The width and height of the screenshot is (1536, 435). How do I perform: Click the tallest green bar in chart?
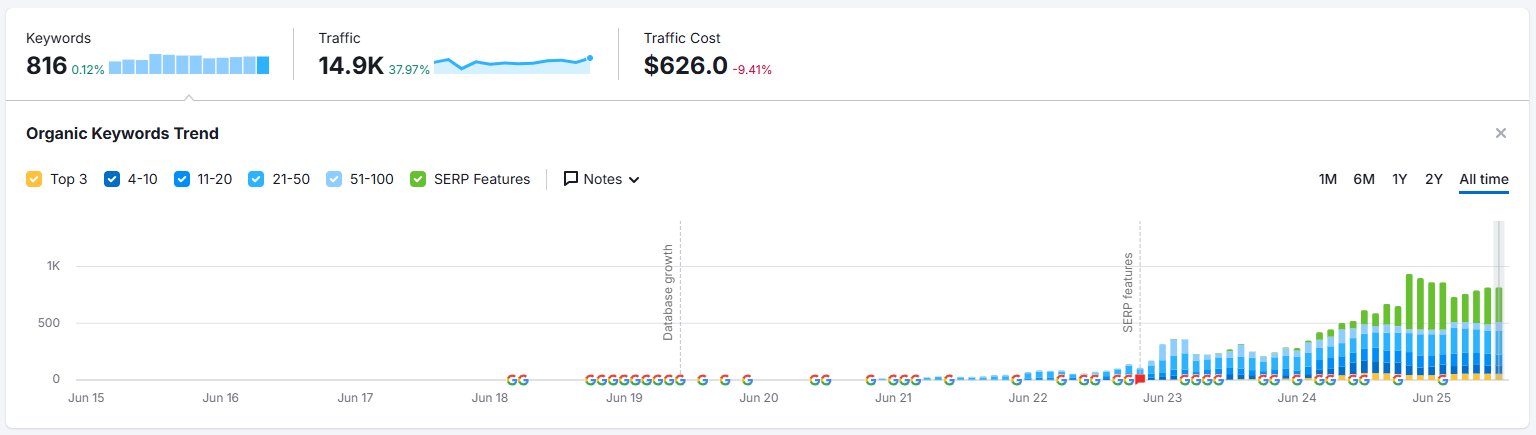pos(1408,300)
